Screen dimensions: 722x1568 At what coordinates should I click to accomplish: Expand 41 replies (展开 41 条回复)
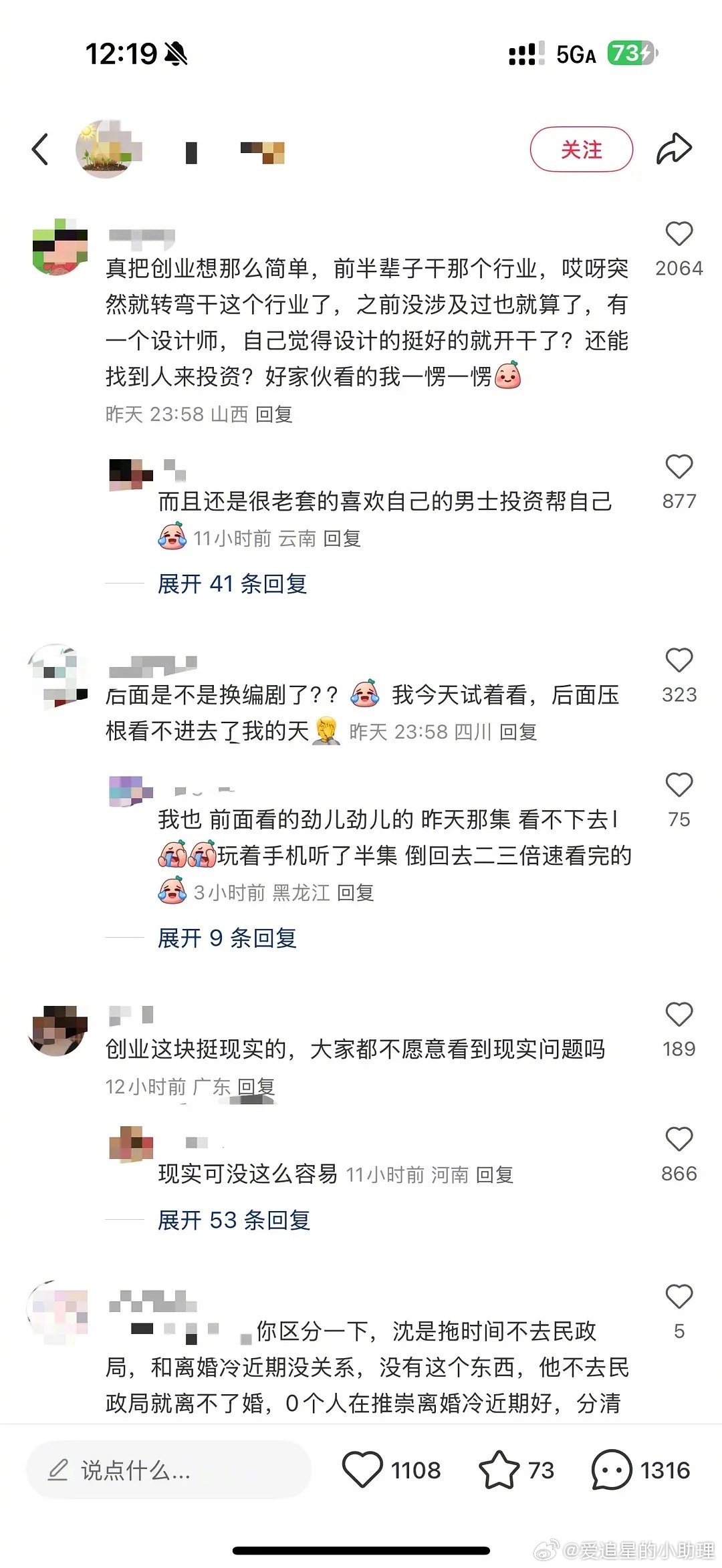point(232,584)
